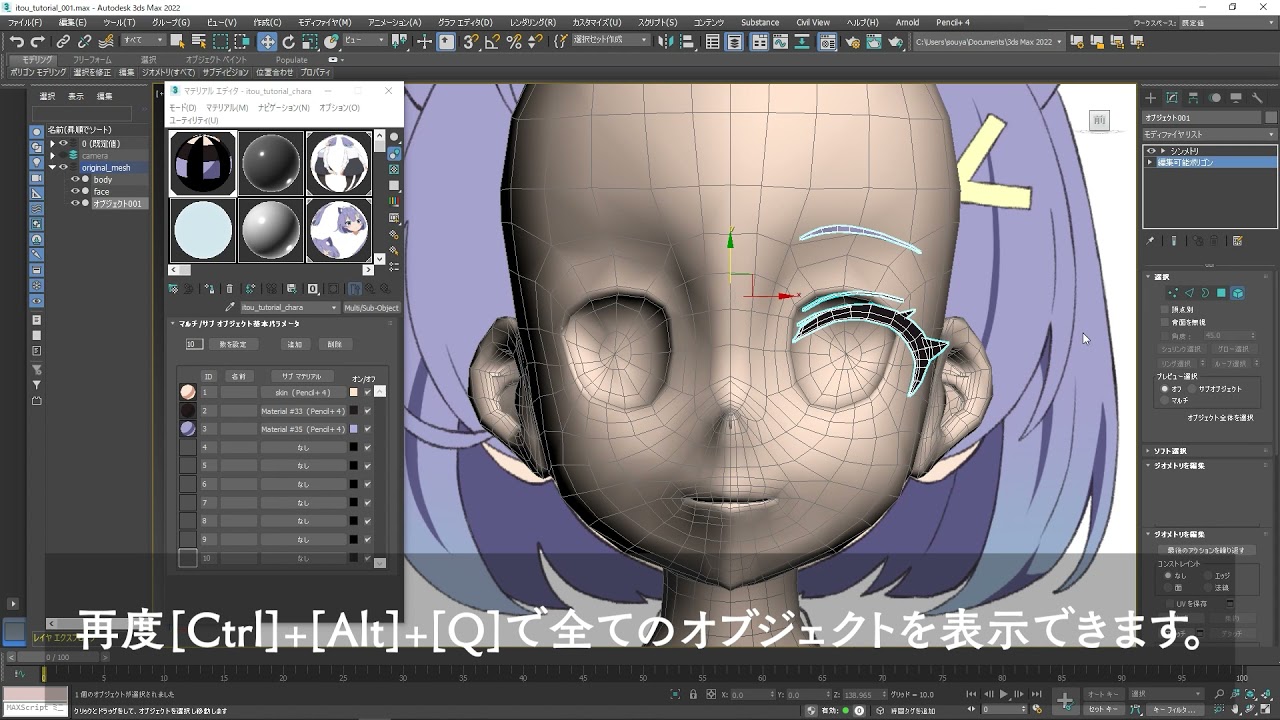1280x720 pixels.
Task: Click the 削除 button in material parameters
Action: pos(335,344)
